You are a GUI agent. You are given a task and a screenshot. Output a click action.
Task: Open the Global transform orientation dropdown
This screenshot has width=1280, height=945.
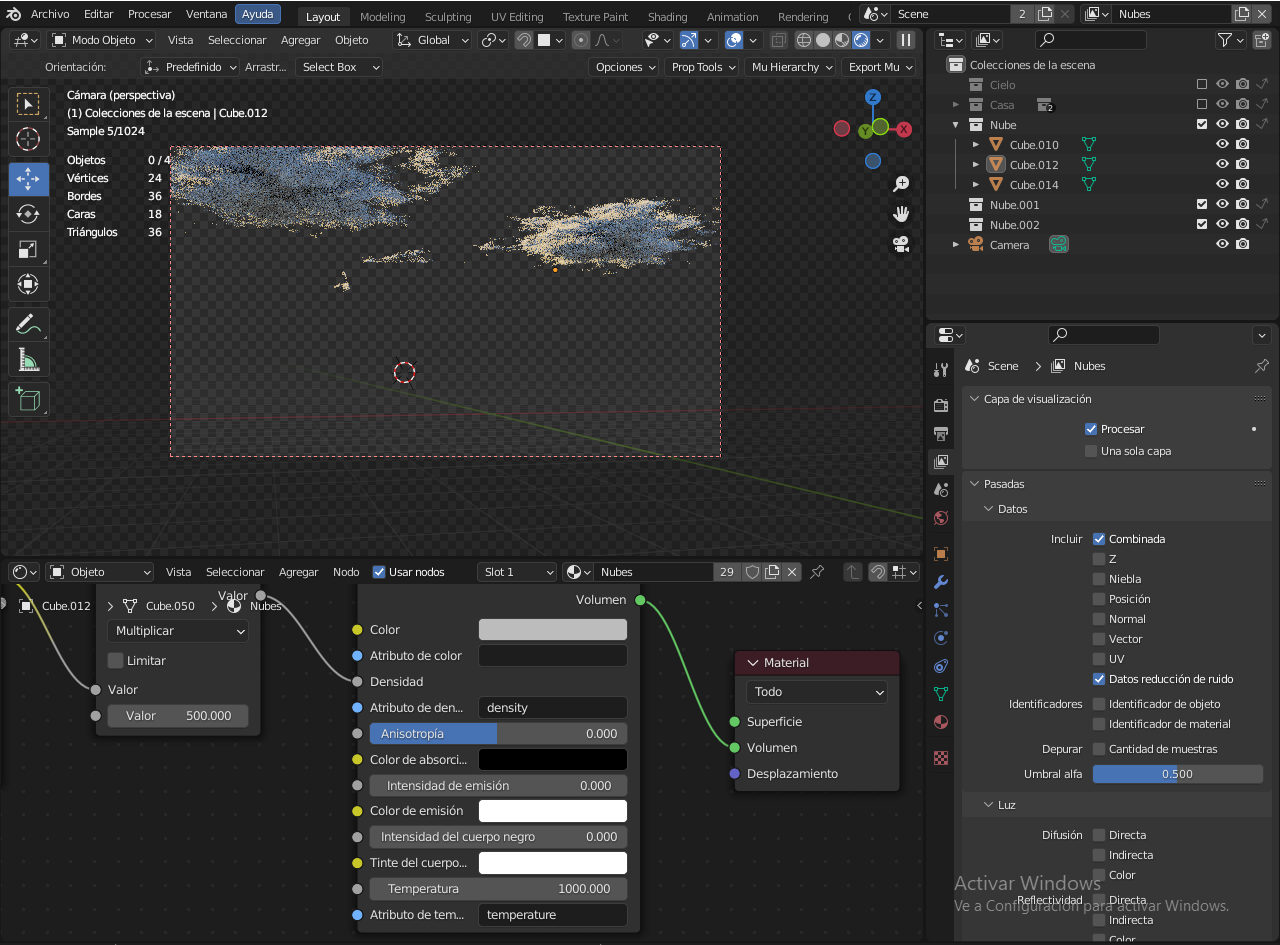(432, 40)
